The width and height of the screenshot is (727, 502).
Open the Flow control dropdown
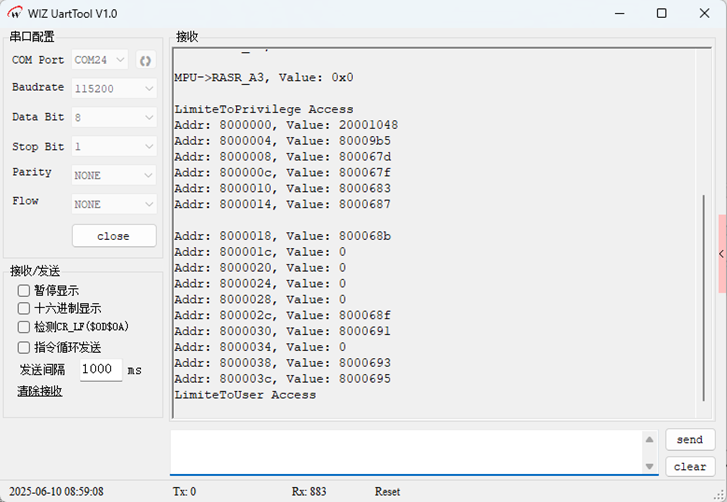[x=114, y=204]
